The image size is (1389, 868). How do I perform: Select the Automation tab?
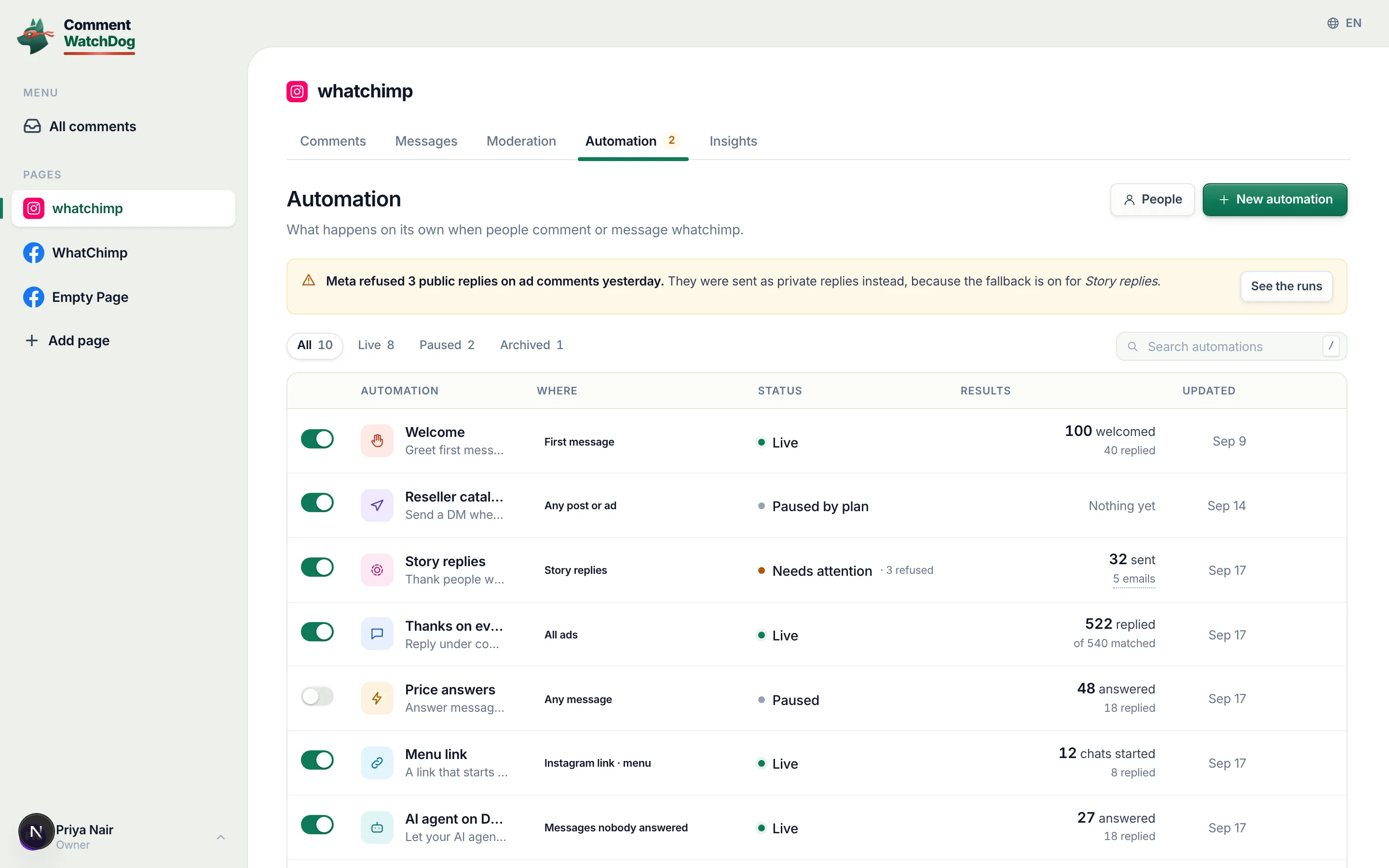tap(632, 141)
